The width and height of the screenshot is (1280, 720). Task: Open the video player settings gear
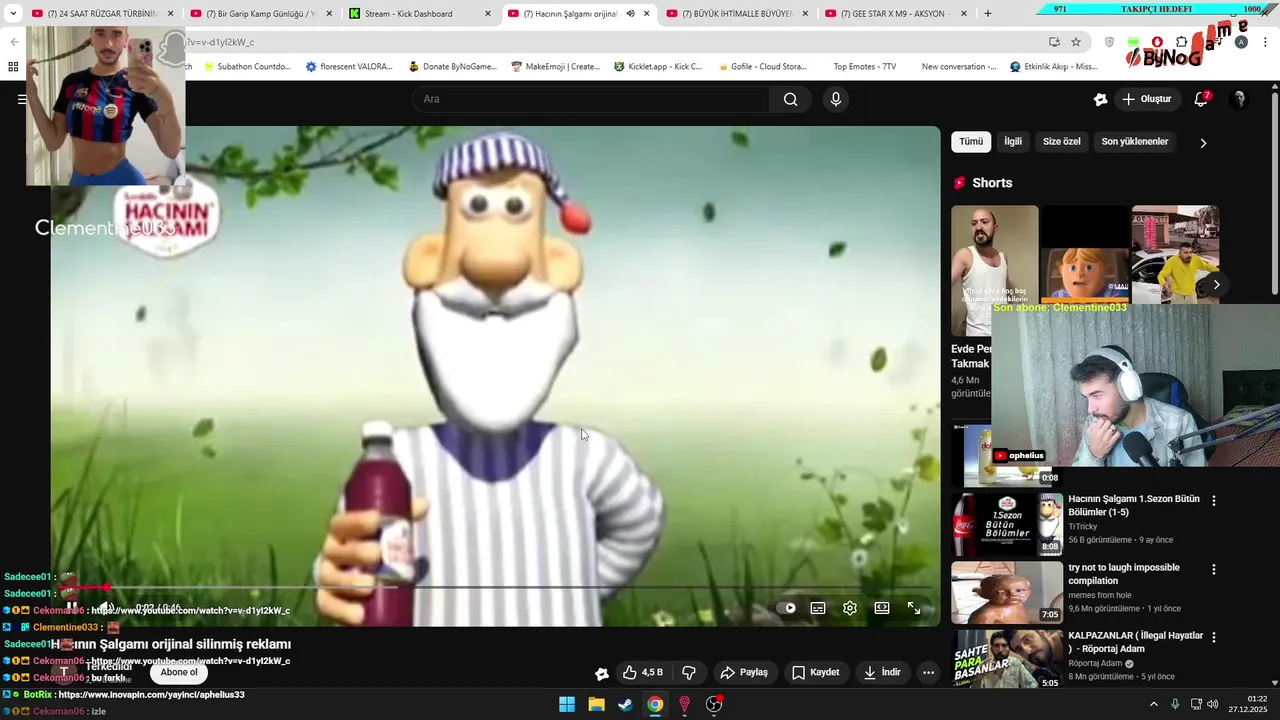pos(850,608)
